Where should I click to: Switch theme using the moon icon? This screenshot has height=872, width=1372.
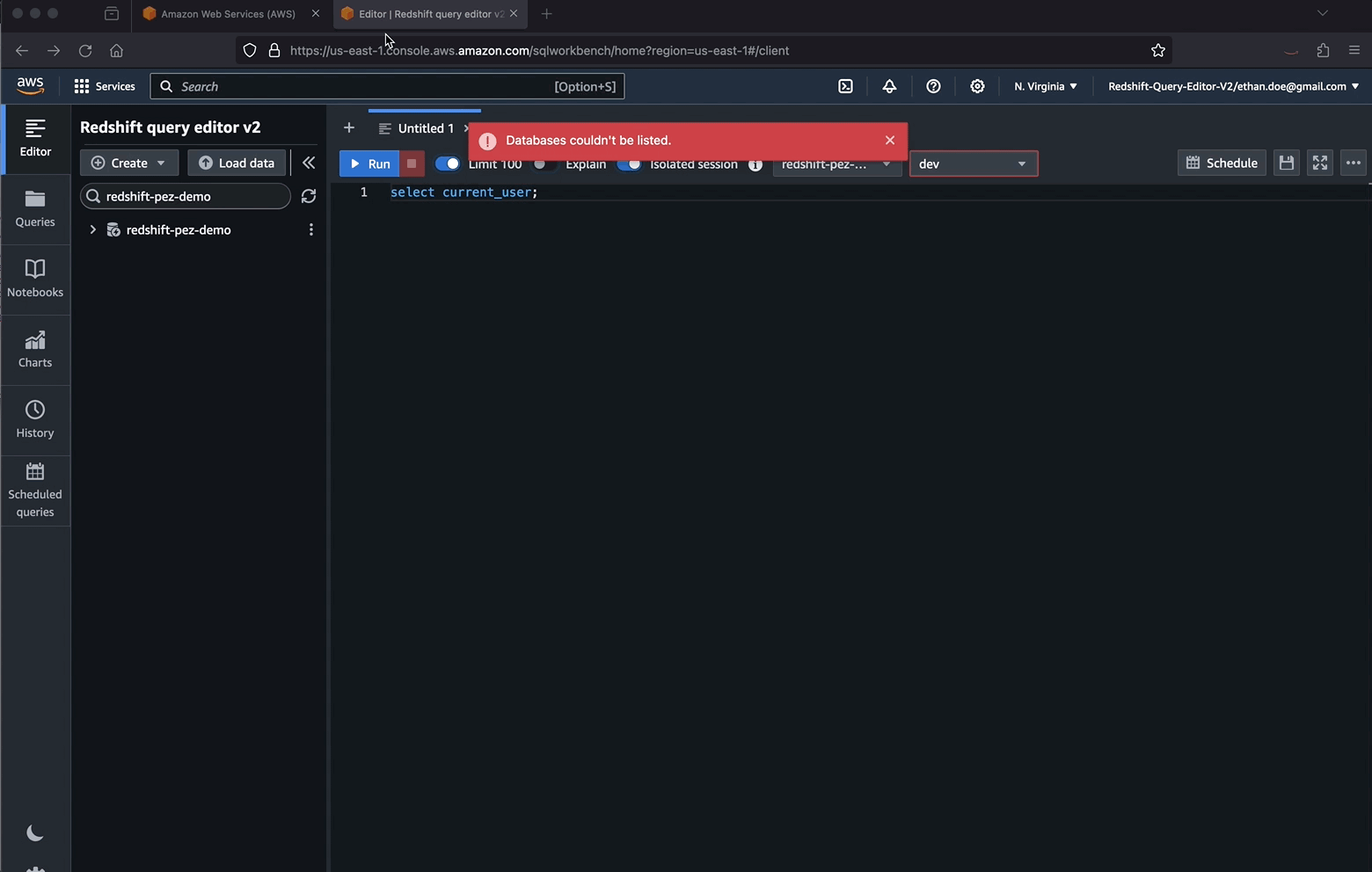point(35,832)
